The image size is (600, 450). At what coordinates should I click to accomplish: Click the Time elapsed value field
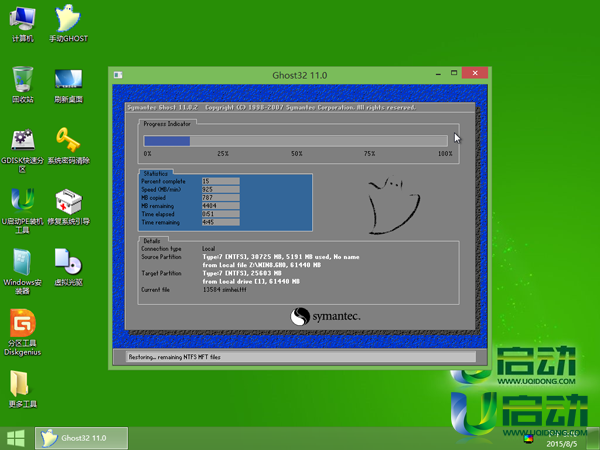pos(221,214)
